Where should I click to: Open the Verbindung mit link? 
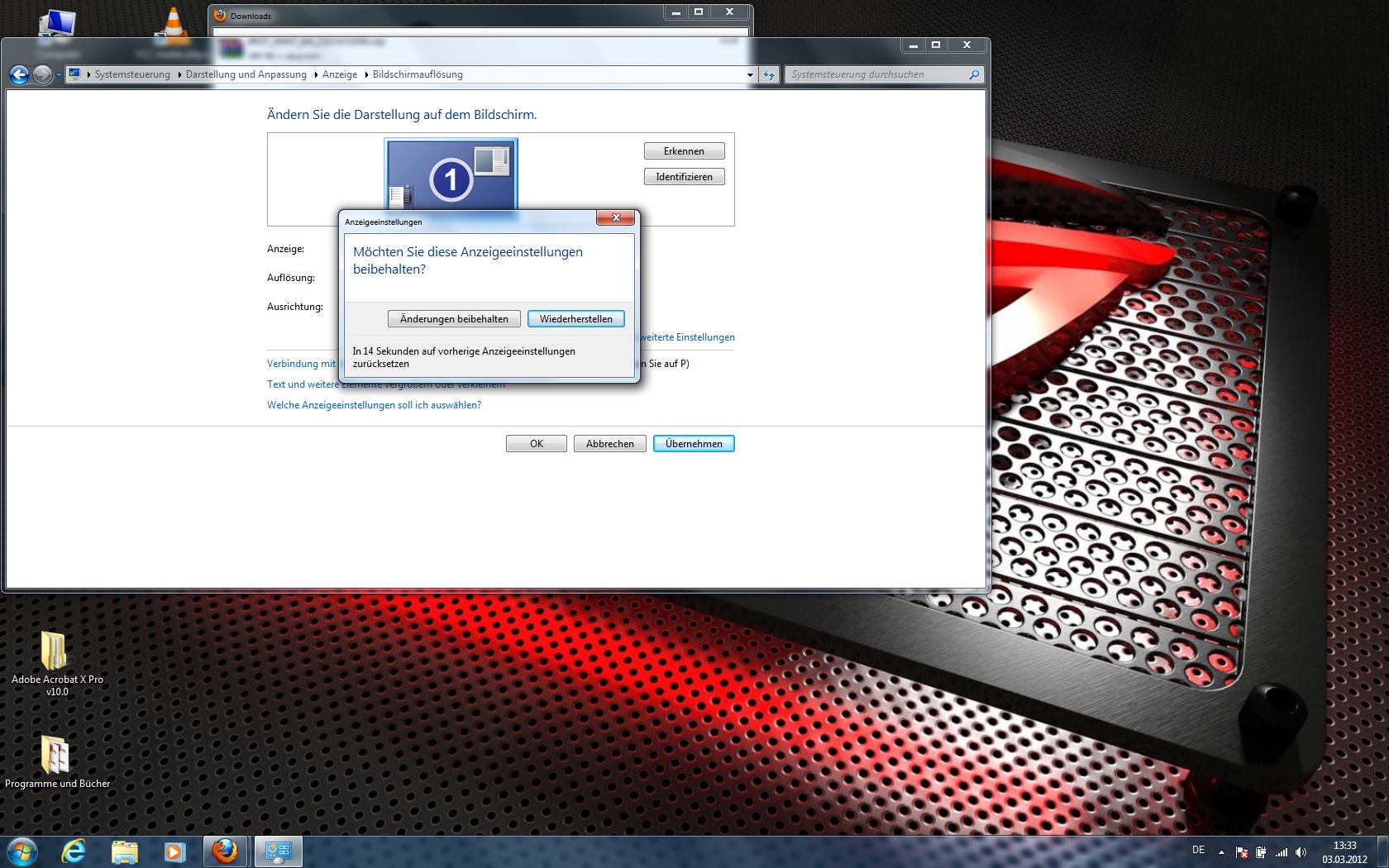tap(302, 364)
